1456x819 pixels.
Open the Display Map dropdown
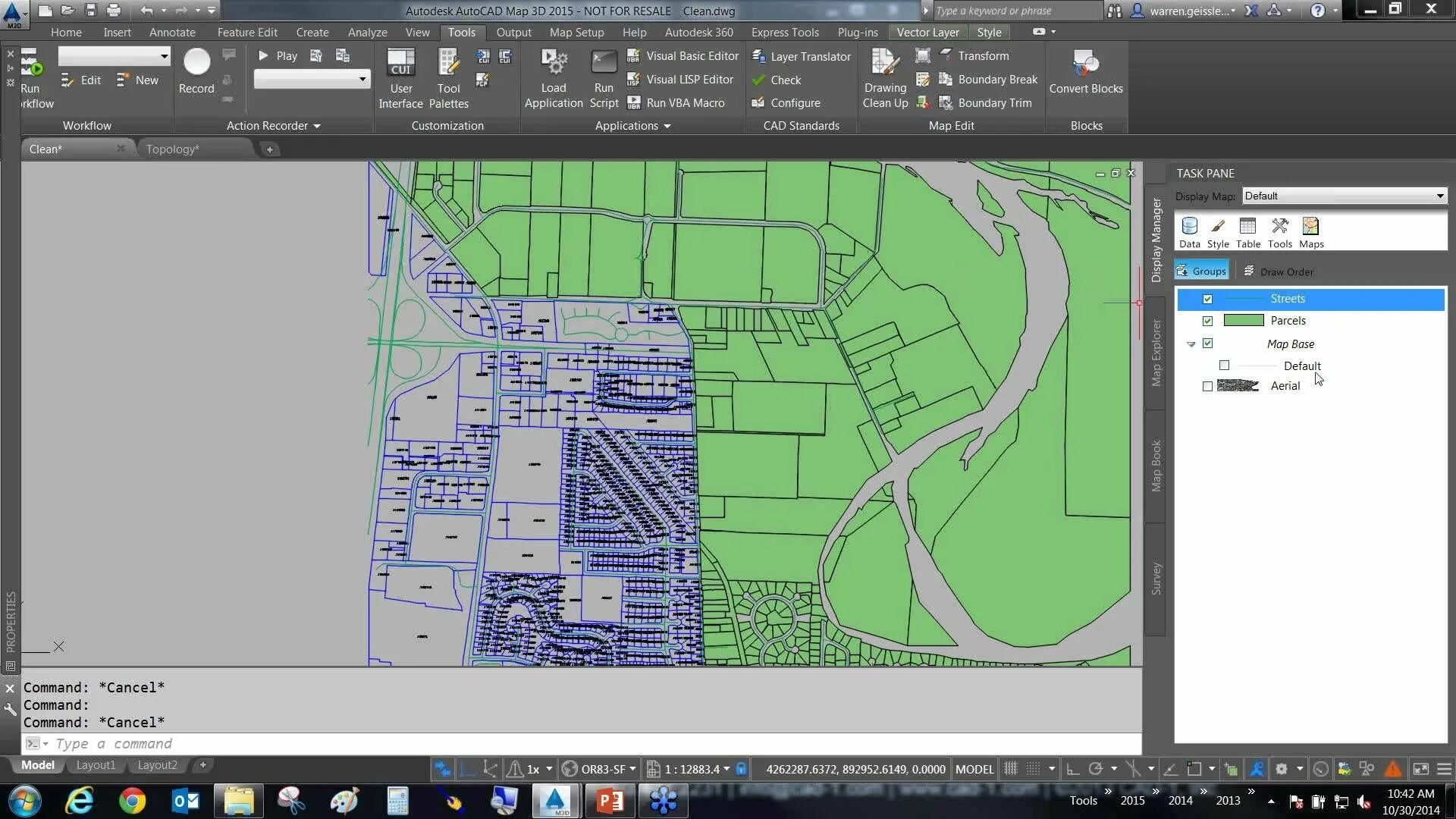click(1439, 196)
